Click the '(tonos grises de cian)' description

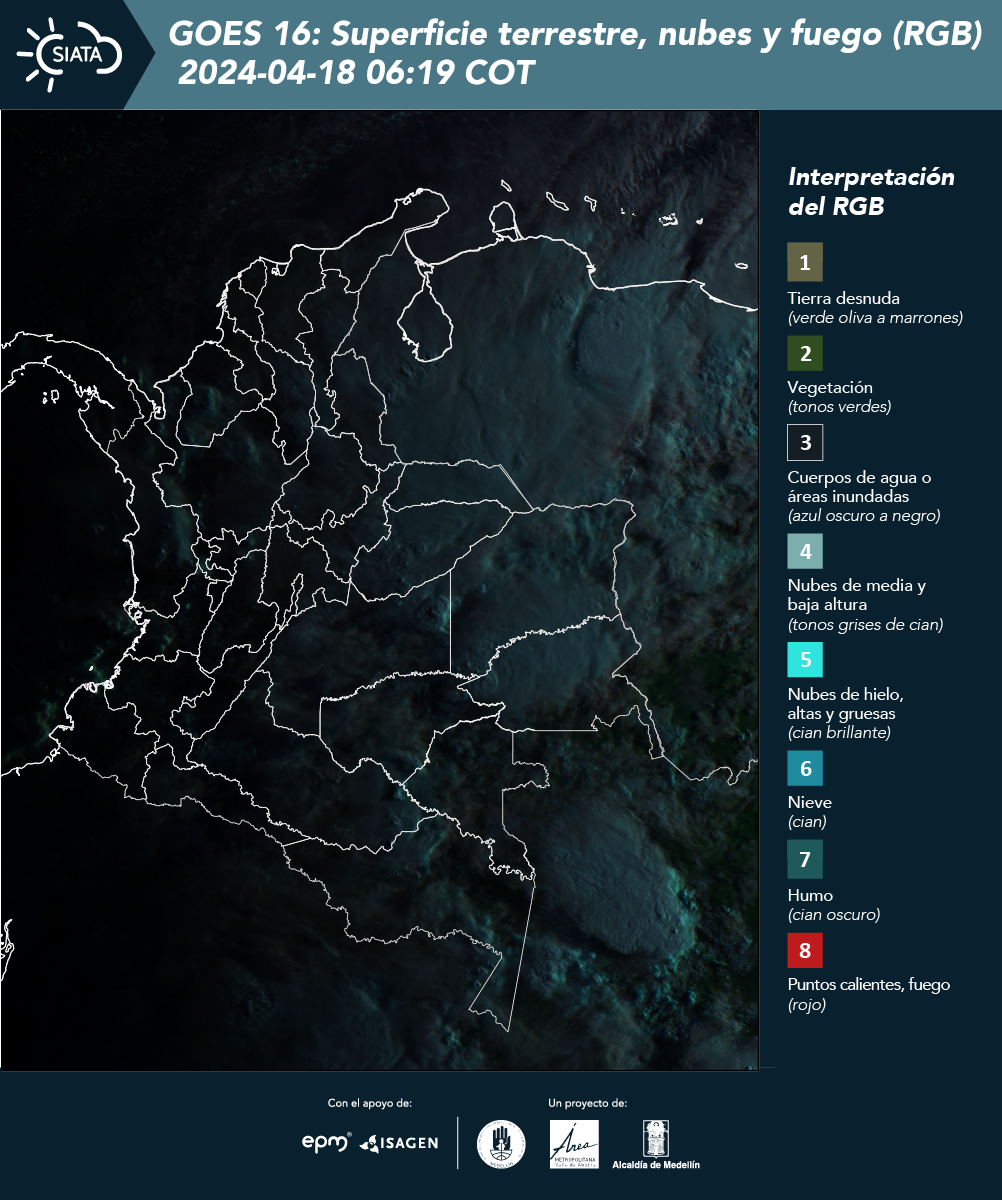pyautogui.click(x=866, y=625)
